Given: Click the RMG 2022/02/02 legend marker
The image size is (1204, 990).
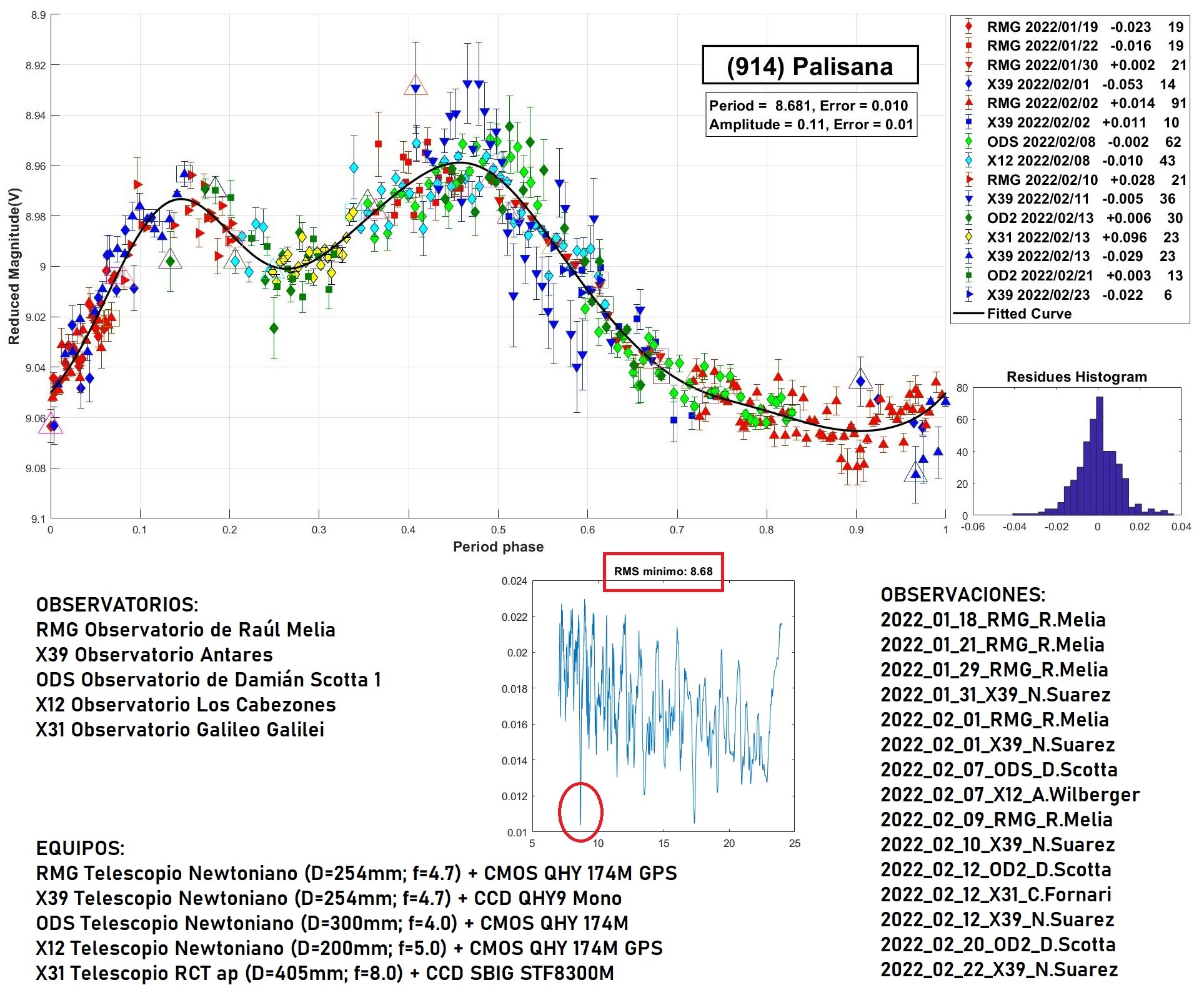Looking at the screenshot, I should [x=968, y=103].
